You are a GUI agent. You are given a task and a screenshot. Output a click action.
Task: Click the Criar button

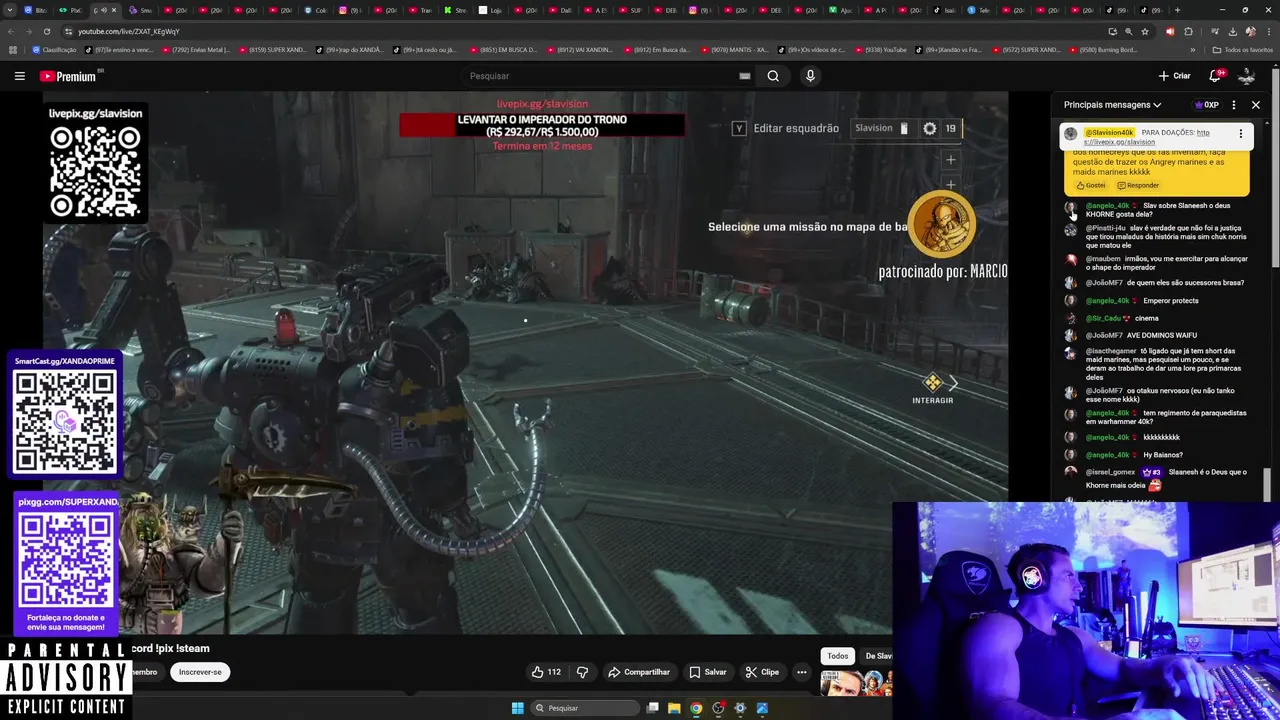[1174, 76]
